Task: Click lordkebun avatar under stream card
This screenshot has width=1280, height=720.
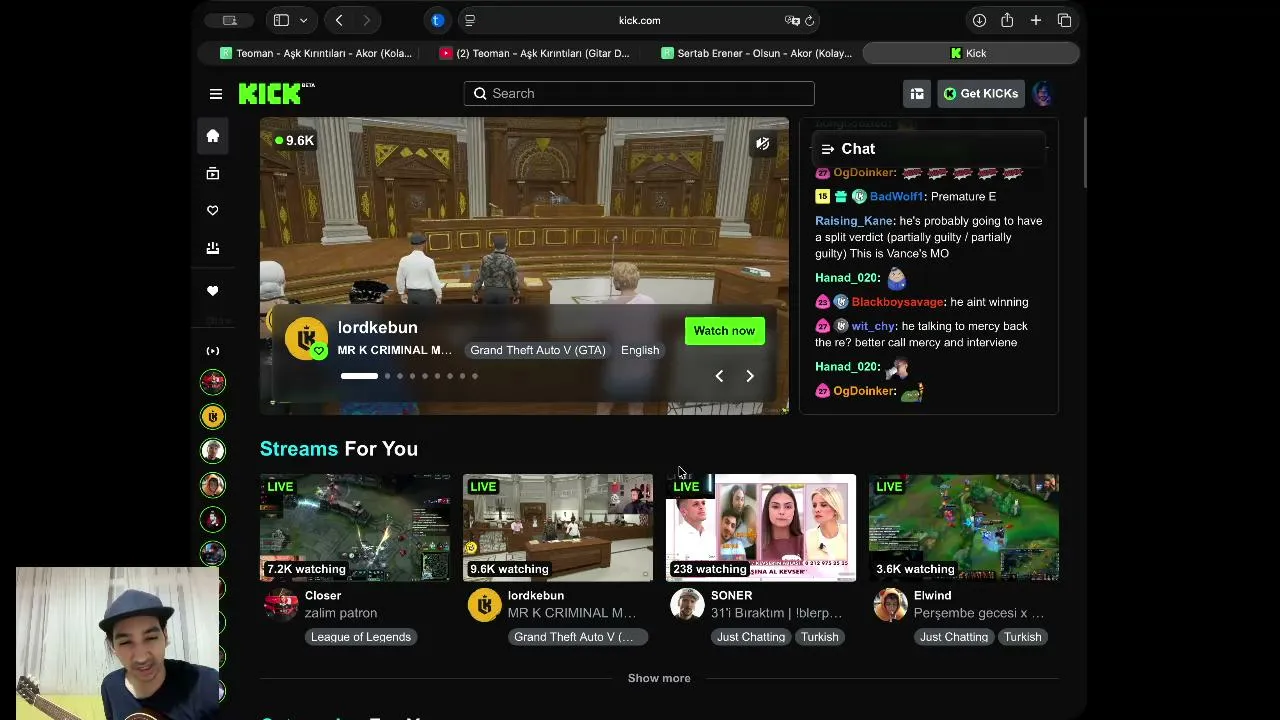Action: [484, 604]
